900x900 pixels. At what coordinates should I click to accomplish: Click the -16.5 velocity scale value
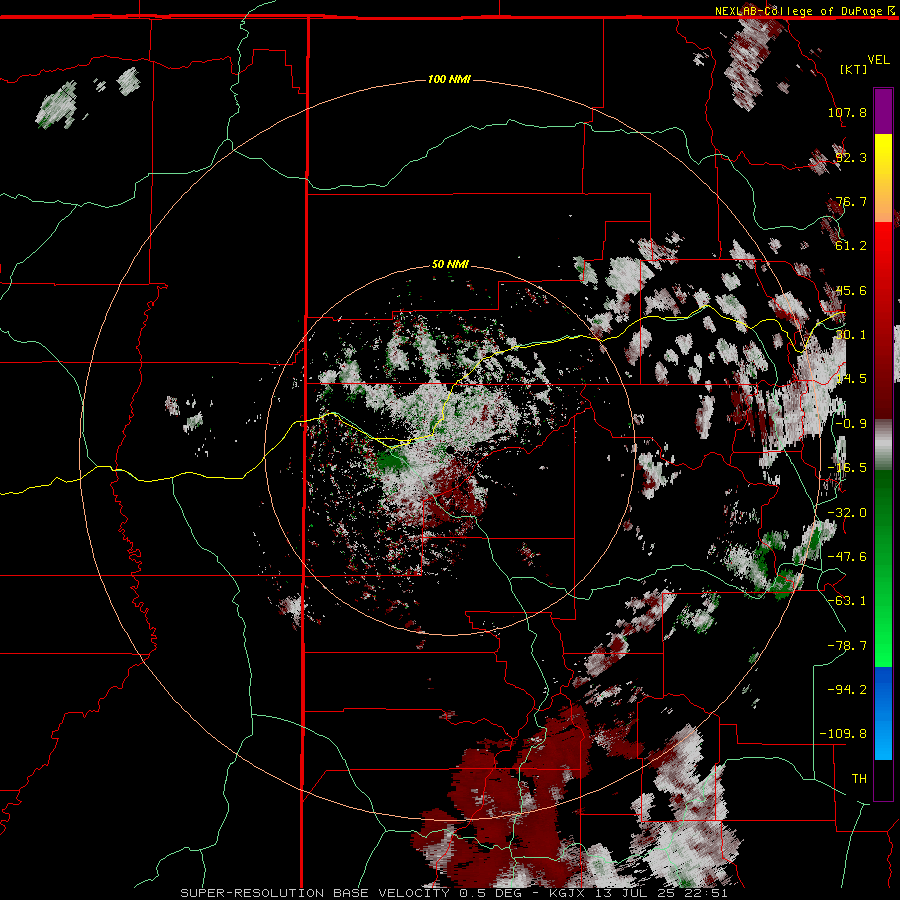click(x=847, y=468)
